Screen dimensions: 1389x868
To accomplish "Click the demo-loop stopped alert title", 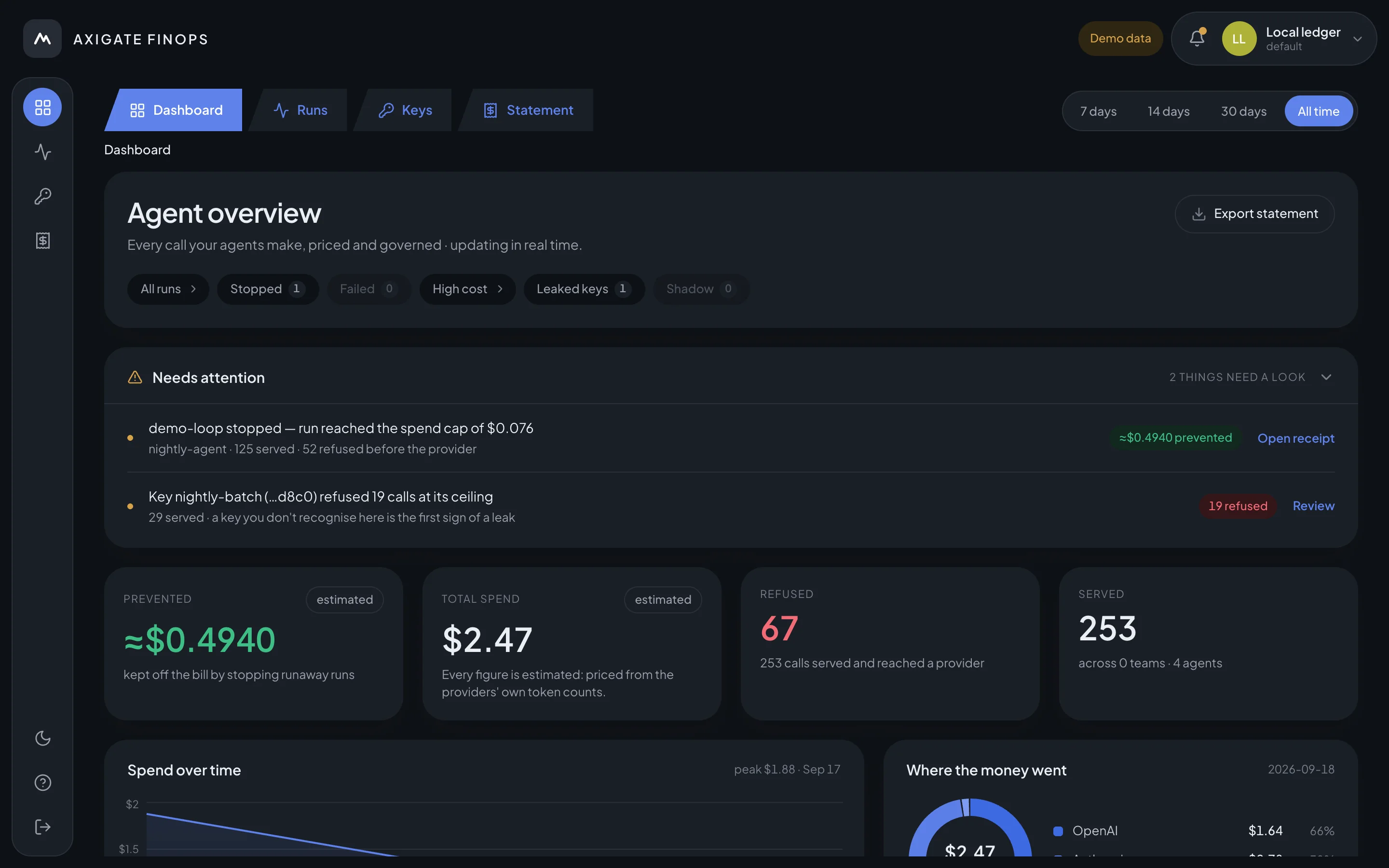I will (341, 428).
